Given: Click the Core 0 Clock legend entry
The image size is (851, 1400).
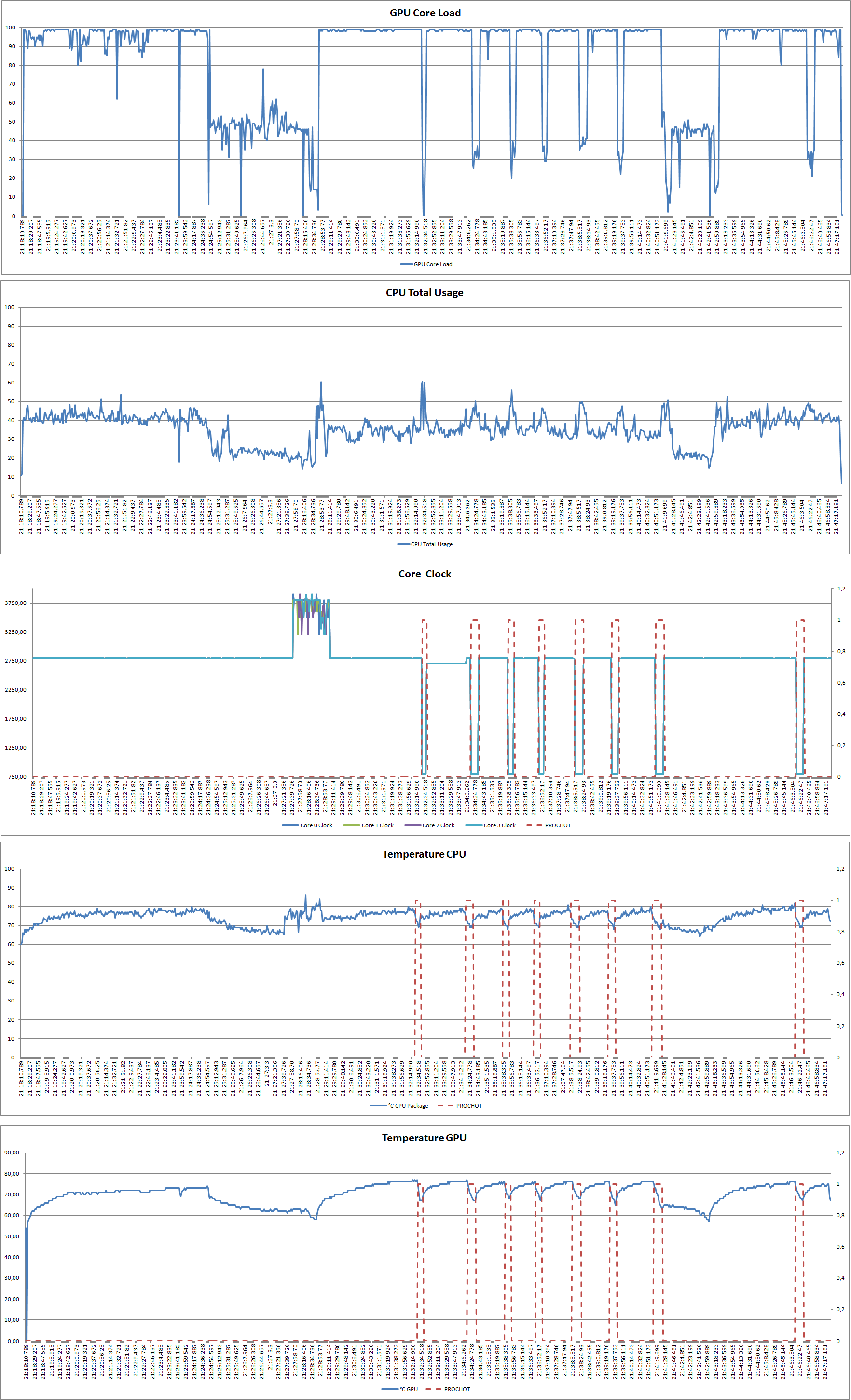Looking at the screenshot, I should tap(307, 825).
